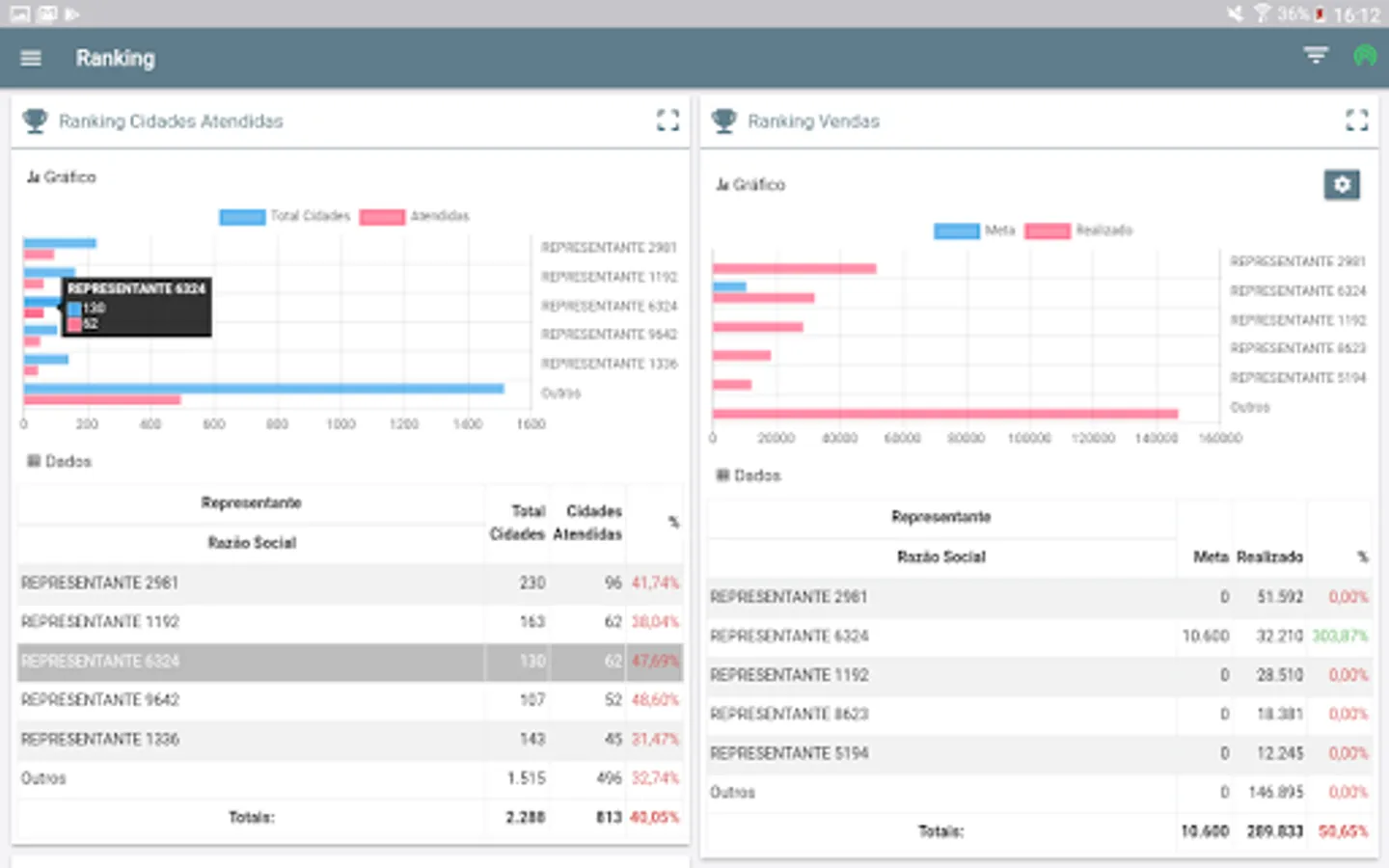This screenshot has width=1389, height=868.
Task: Select highlighted REPRESENTANTE 6324 row in Cidades table
Action: coord(350,662)
